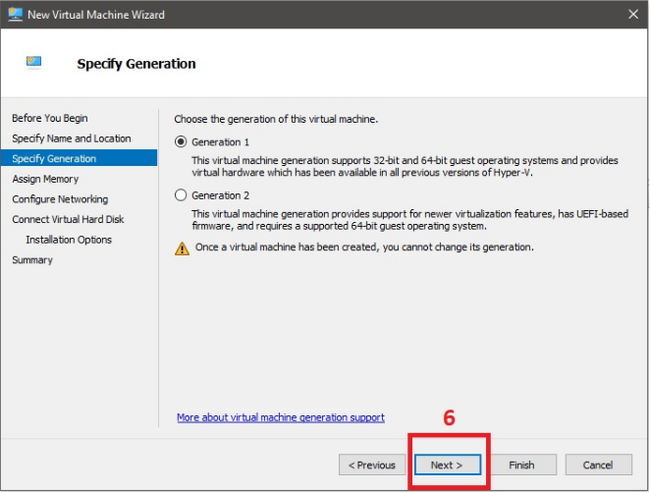Image resolution: width=650 pixels, height=493 pixels.
Task: Select Specify Generation step in sidebar
Action: click(79, 158)
